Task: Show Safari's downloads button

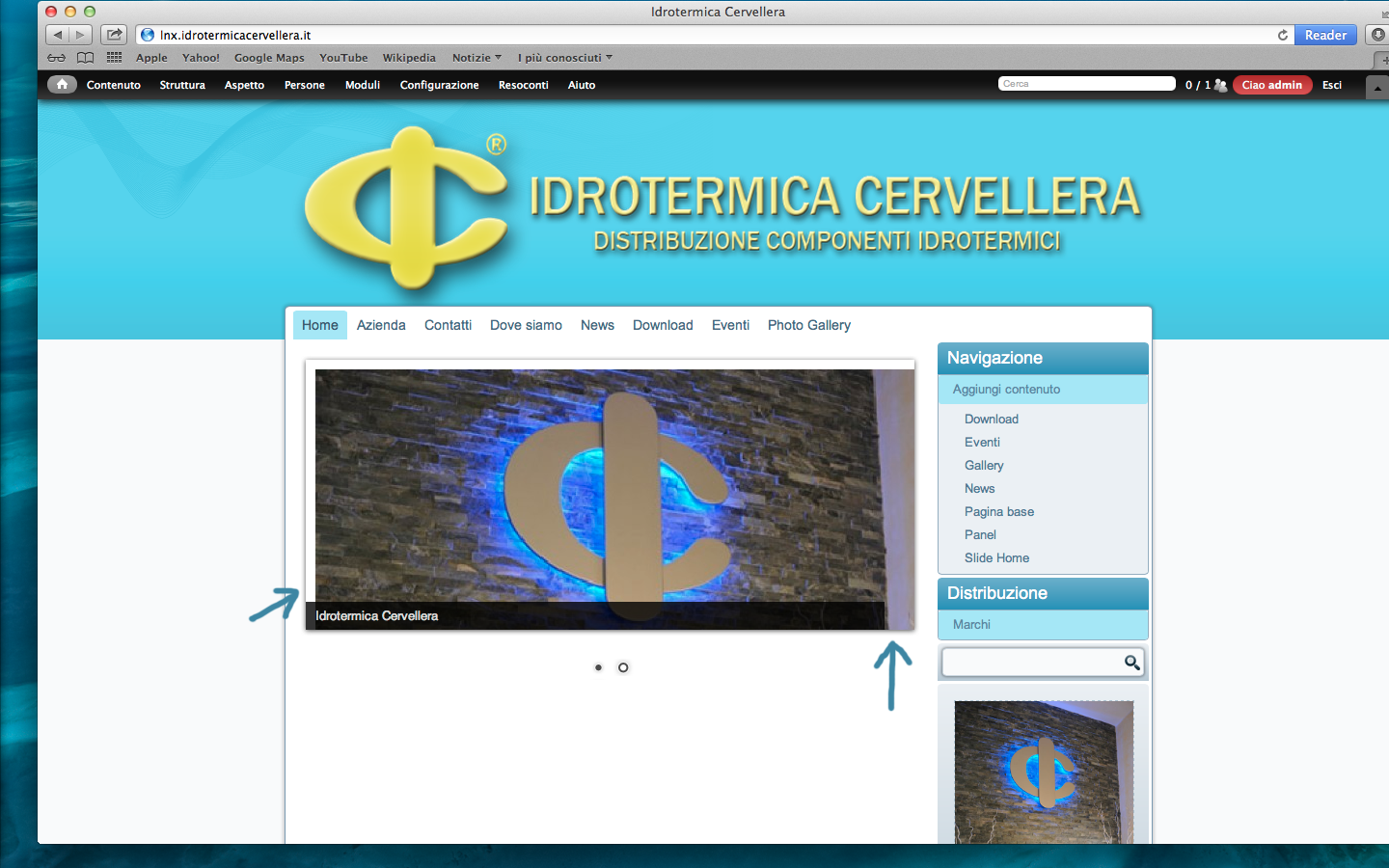Action: coord(1378,35)
